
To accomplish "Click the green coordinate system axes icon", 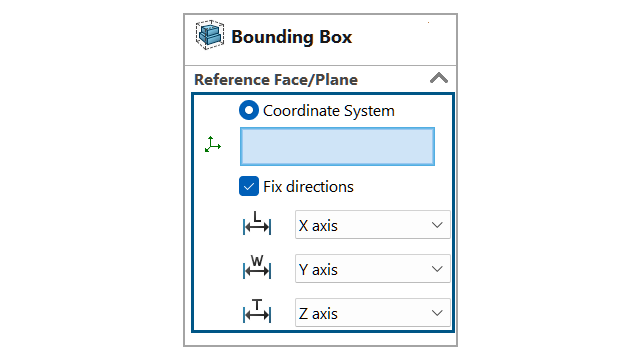I will (213, 144).
